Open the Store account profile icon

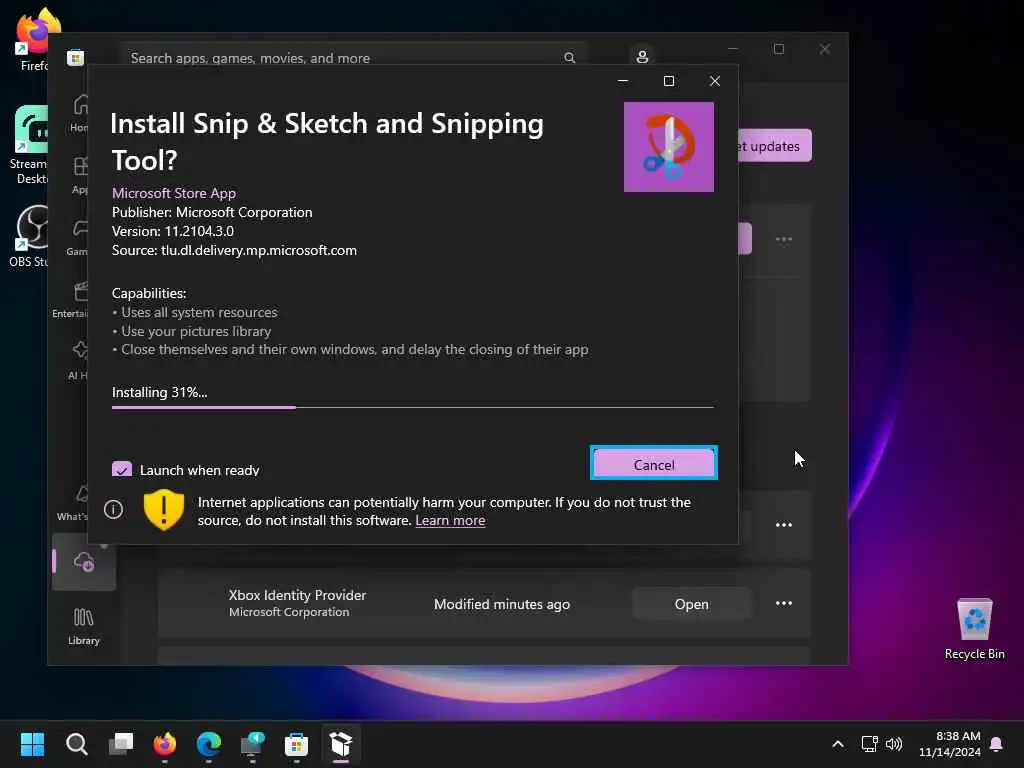coord(643,57)
